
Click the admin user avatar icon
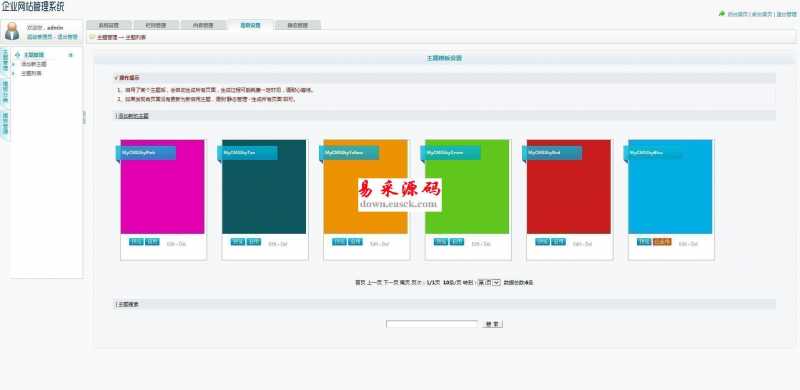pos(12,31)
